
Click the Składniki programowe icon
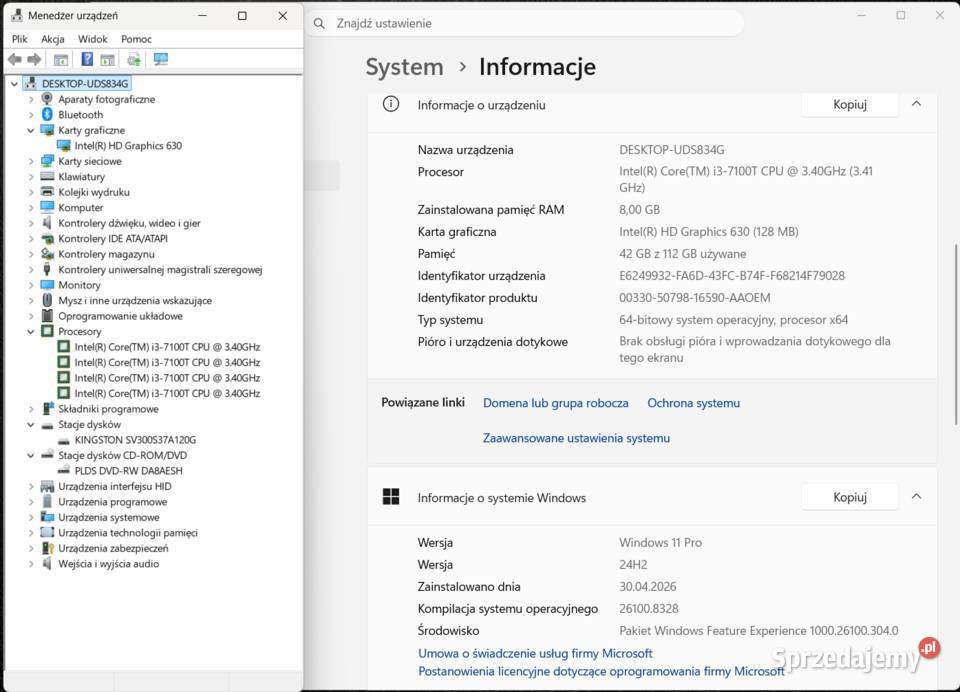click(47, 408)
